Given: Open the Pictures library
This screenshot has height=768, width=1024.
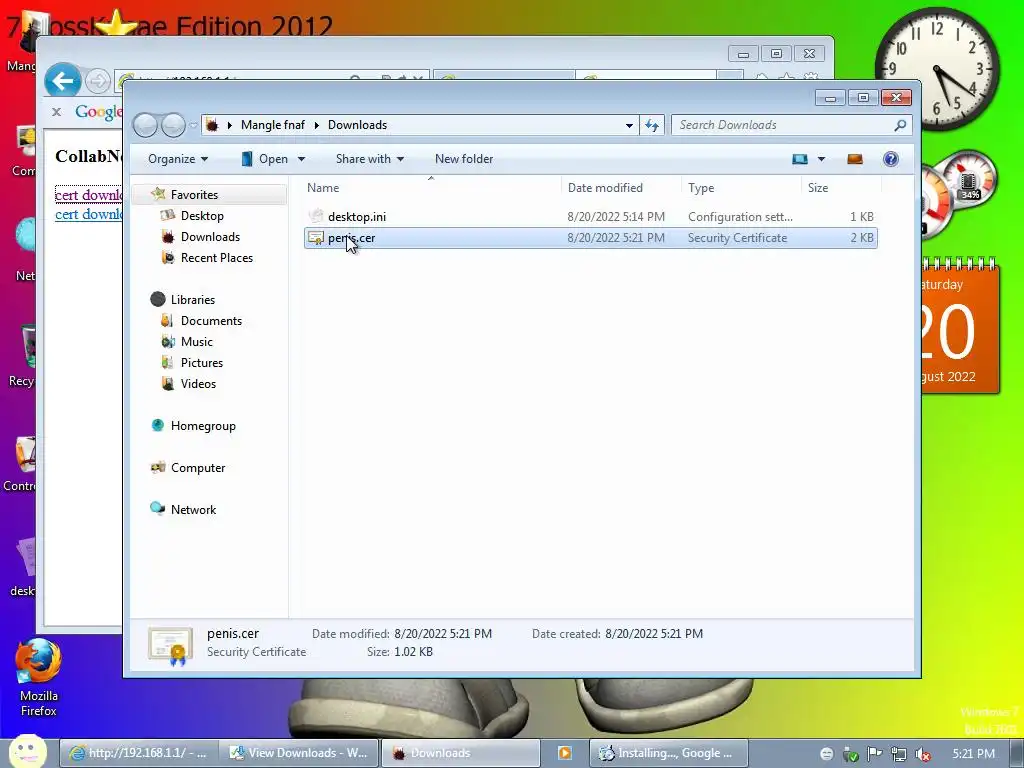Looking at the screenshot, I should [x=202, y=362].
